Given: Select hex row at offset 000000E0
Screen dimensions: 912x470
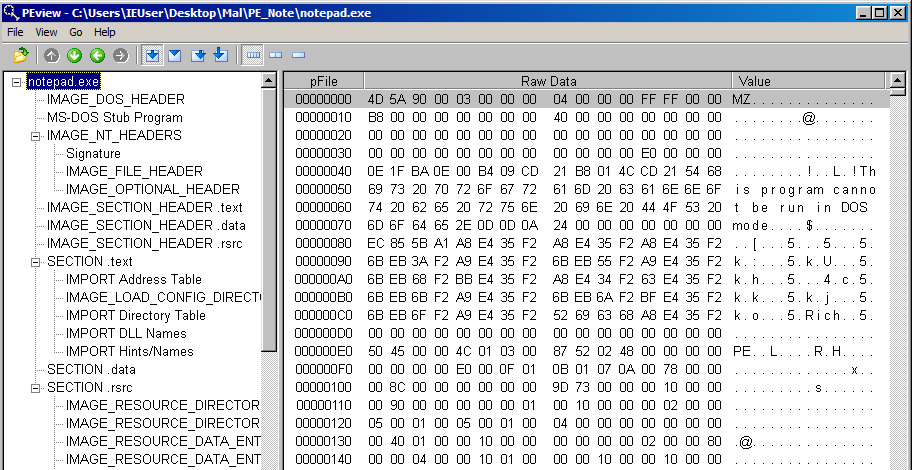Looking at the screenshot, I should coord(587,352).
